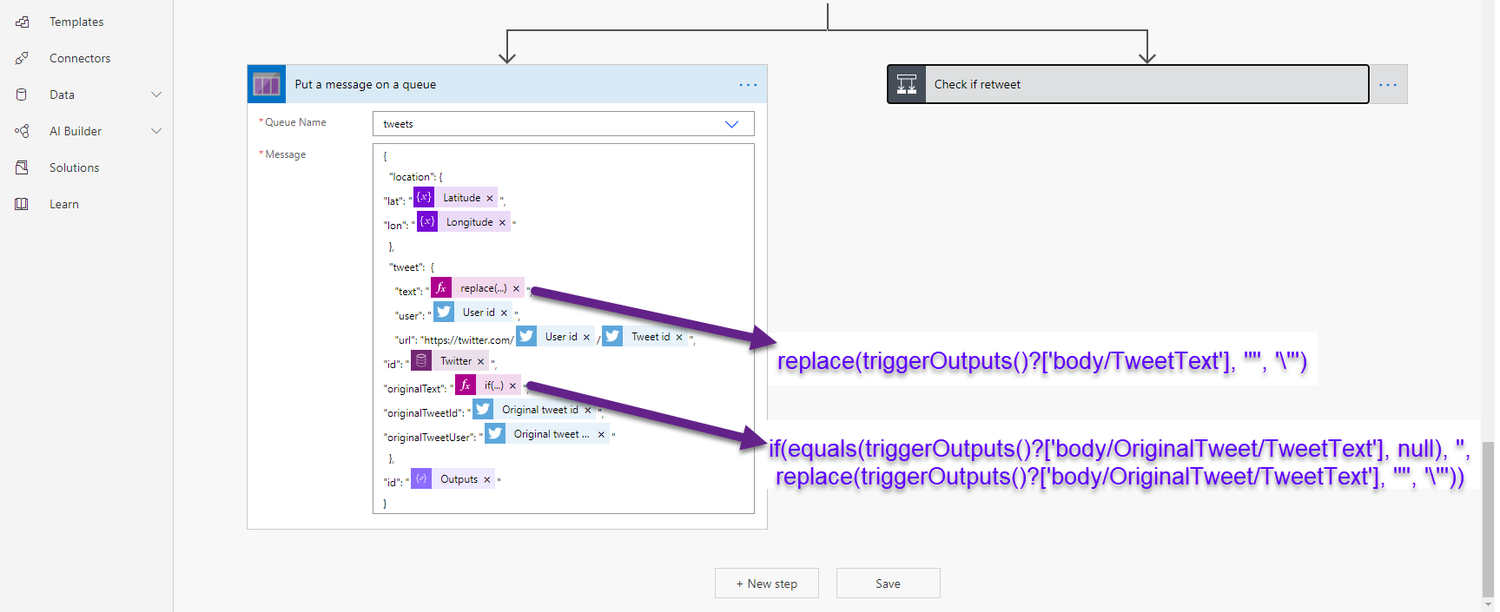Screen dimensions: 1500x612
Task: Save the flow
Action: tap(888, 584)
